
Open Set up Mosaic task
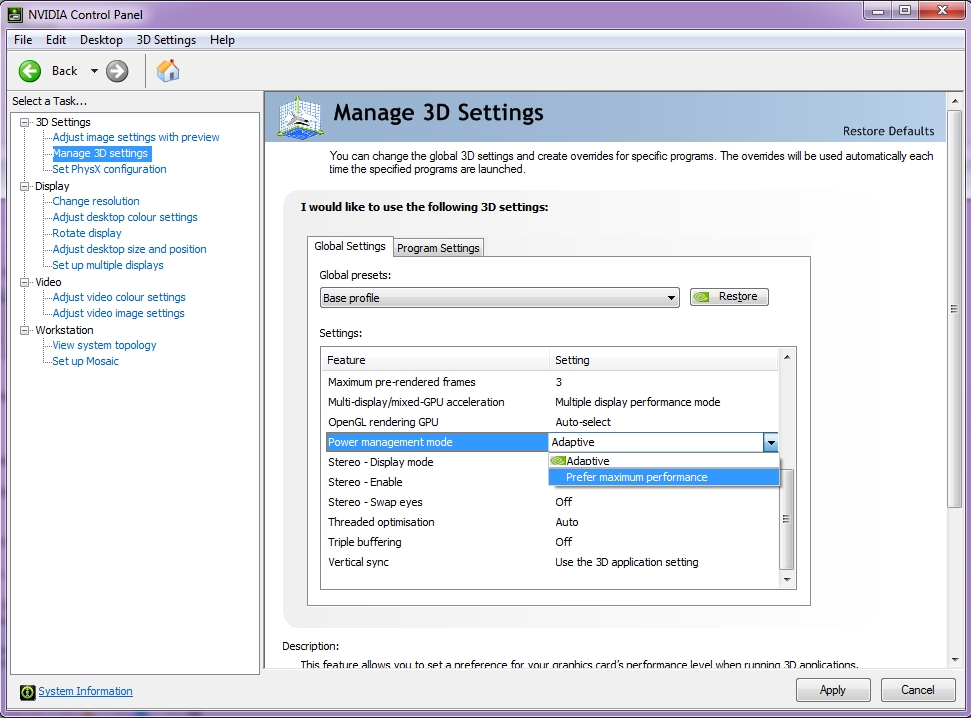(x=85, y=361)
